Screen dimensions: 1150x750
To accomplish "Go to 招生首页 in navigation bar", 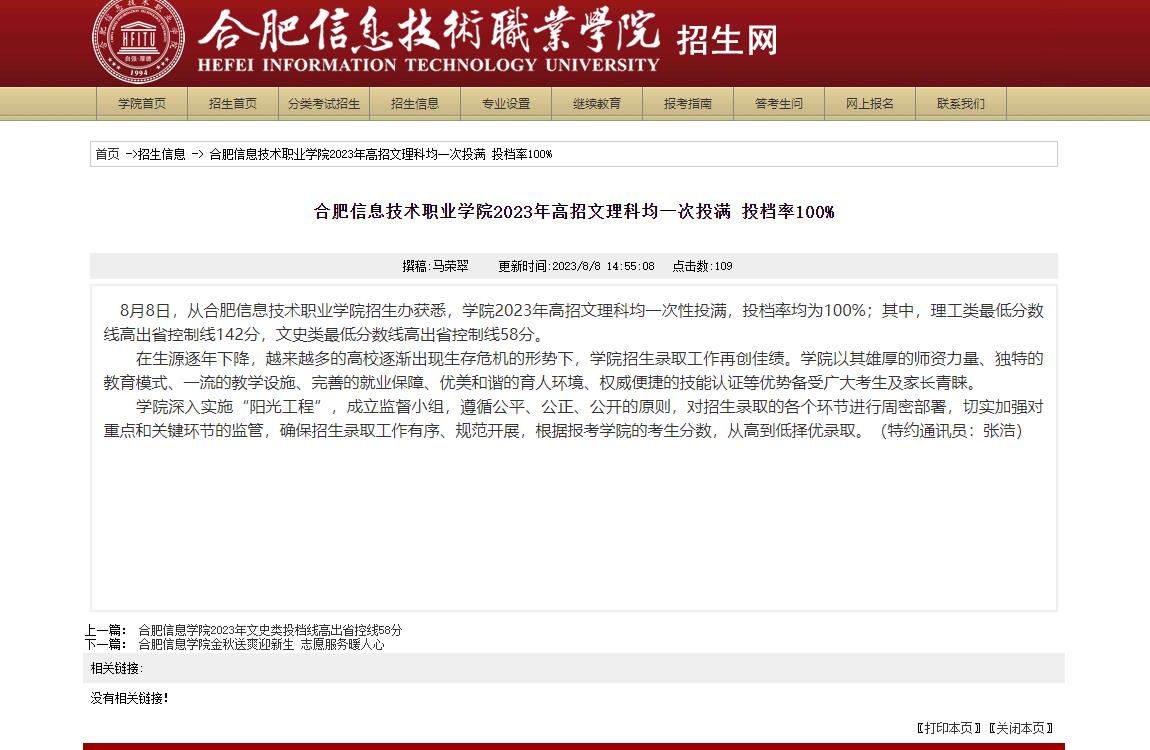I will pos(233,103).
